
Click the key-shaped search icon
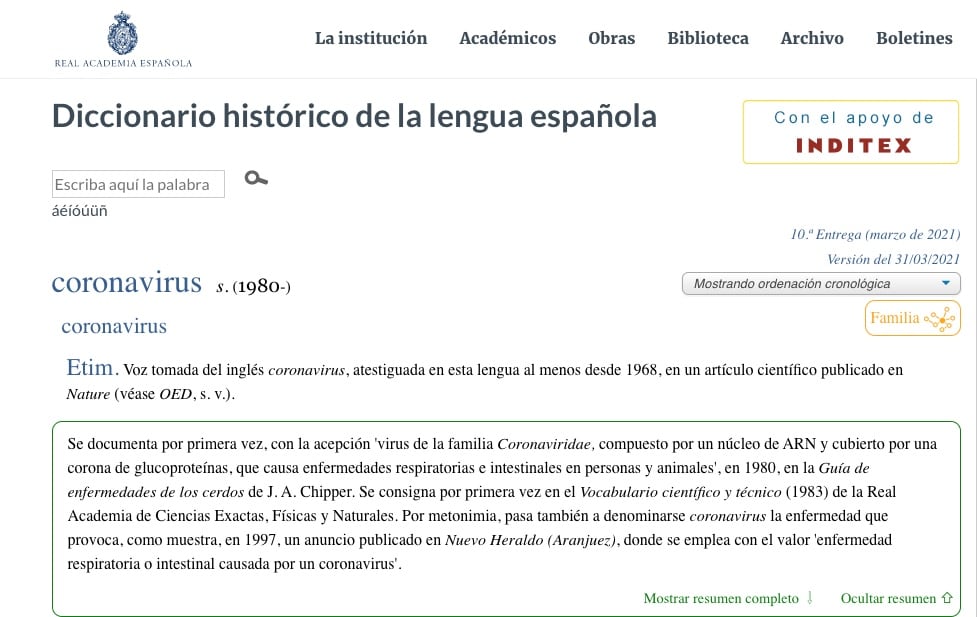256,179
